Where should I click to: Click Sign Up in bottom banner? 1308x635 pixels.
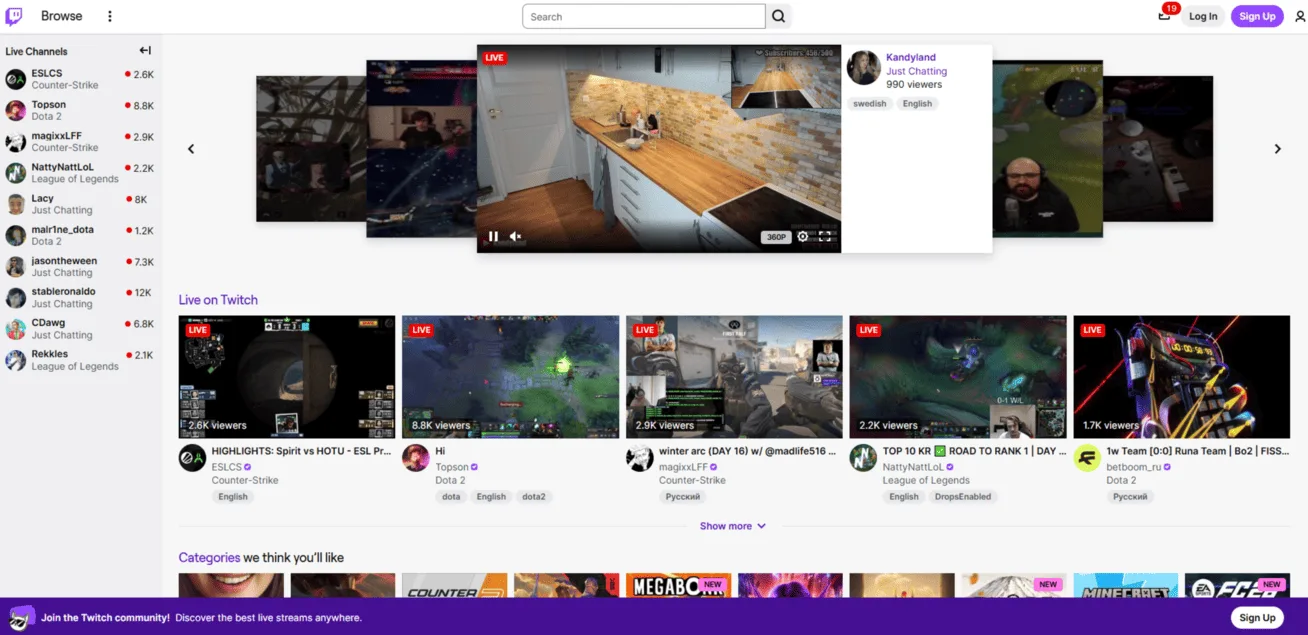[1257, 617]
